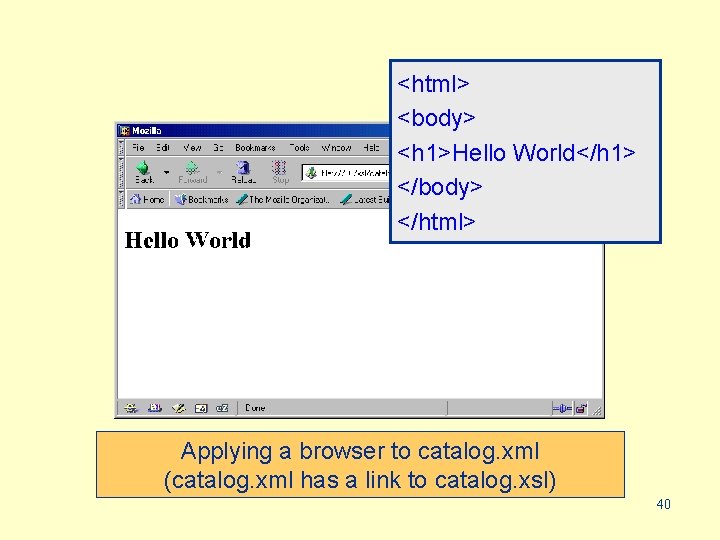The height and width of the screenshot is (540, 720).
Task: Click the closing </body> tag in the code box
Action: 440,187
